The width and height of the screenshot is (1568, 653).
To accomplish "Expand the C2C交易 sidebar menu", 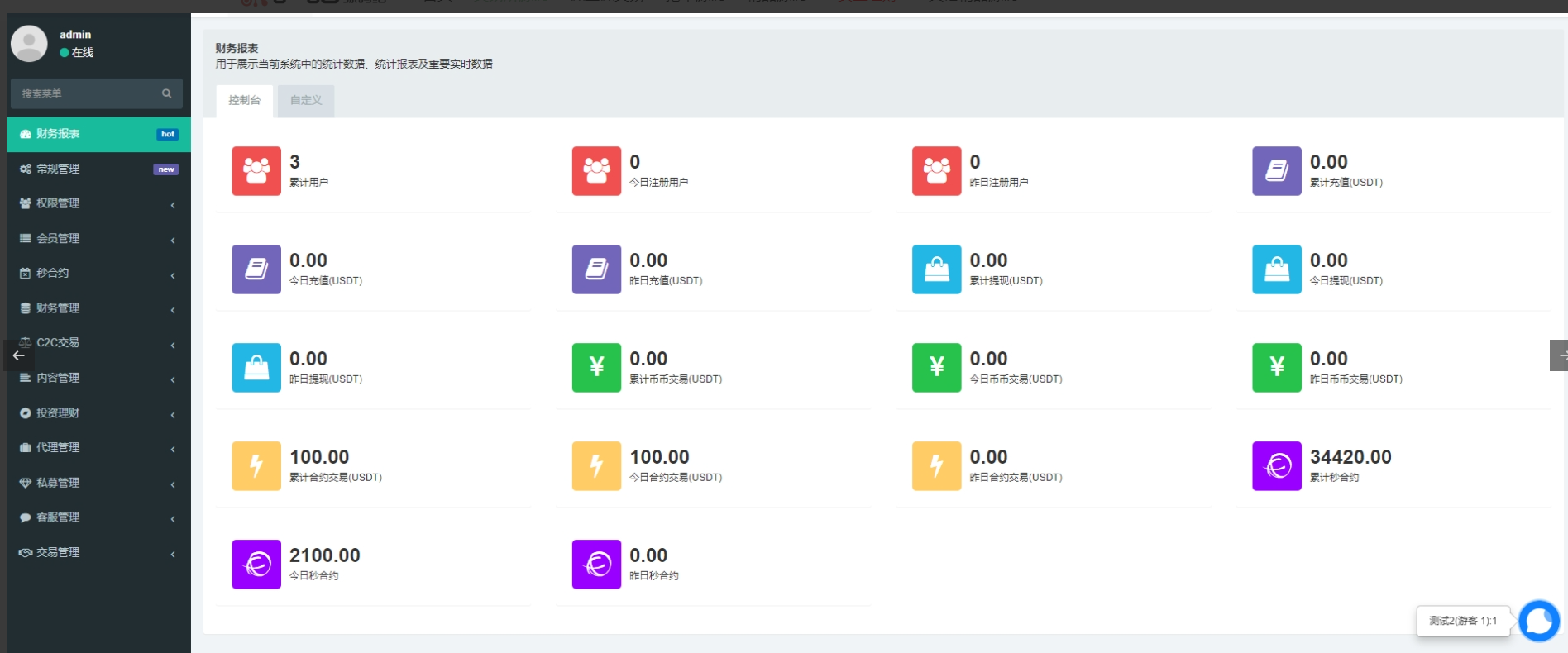I will click(x=95, y=342).
